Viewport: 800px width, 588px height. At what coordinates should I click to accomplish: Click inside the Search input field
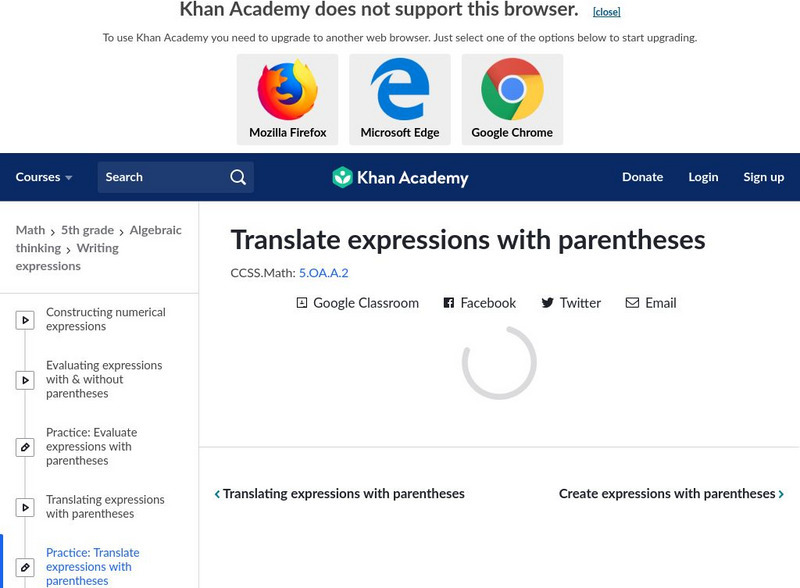pyautogui.click(x=160, y=176)
